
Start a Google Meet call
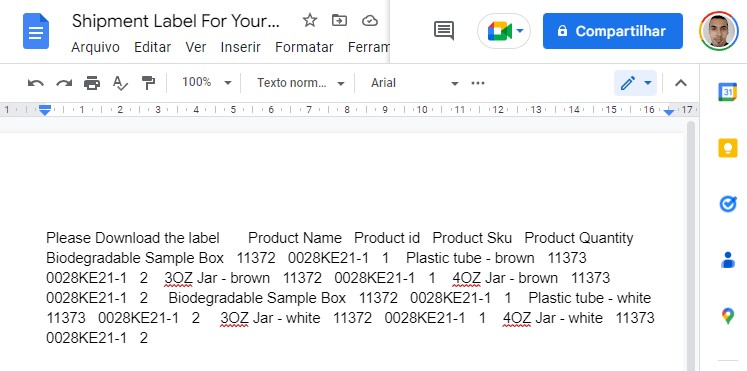(504, 31)
